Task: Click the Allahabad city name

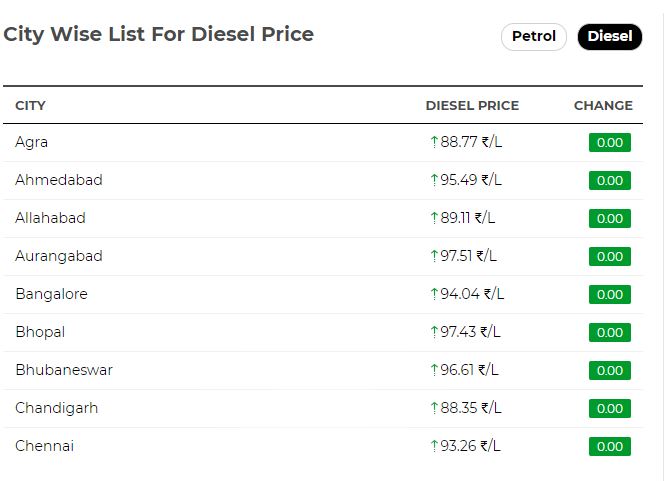Action: point(50,218)
